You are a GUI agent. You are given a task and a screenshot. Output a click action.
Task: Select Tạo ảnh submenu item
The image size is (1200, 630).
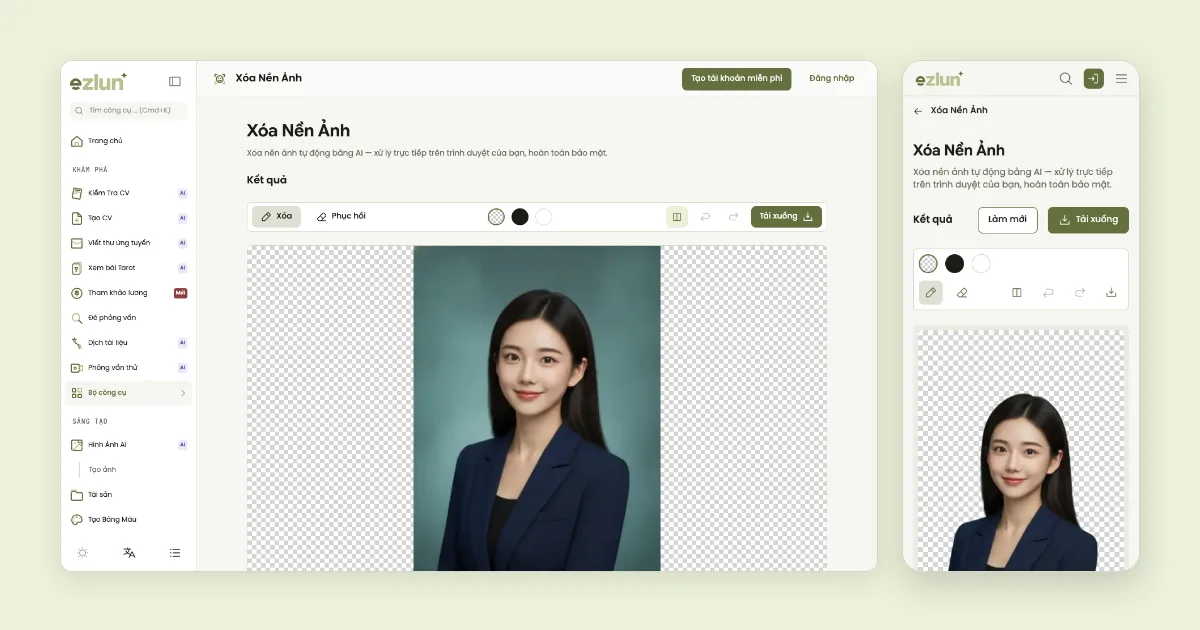103,470
